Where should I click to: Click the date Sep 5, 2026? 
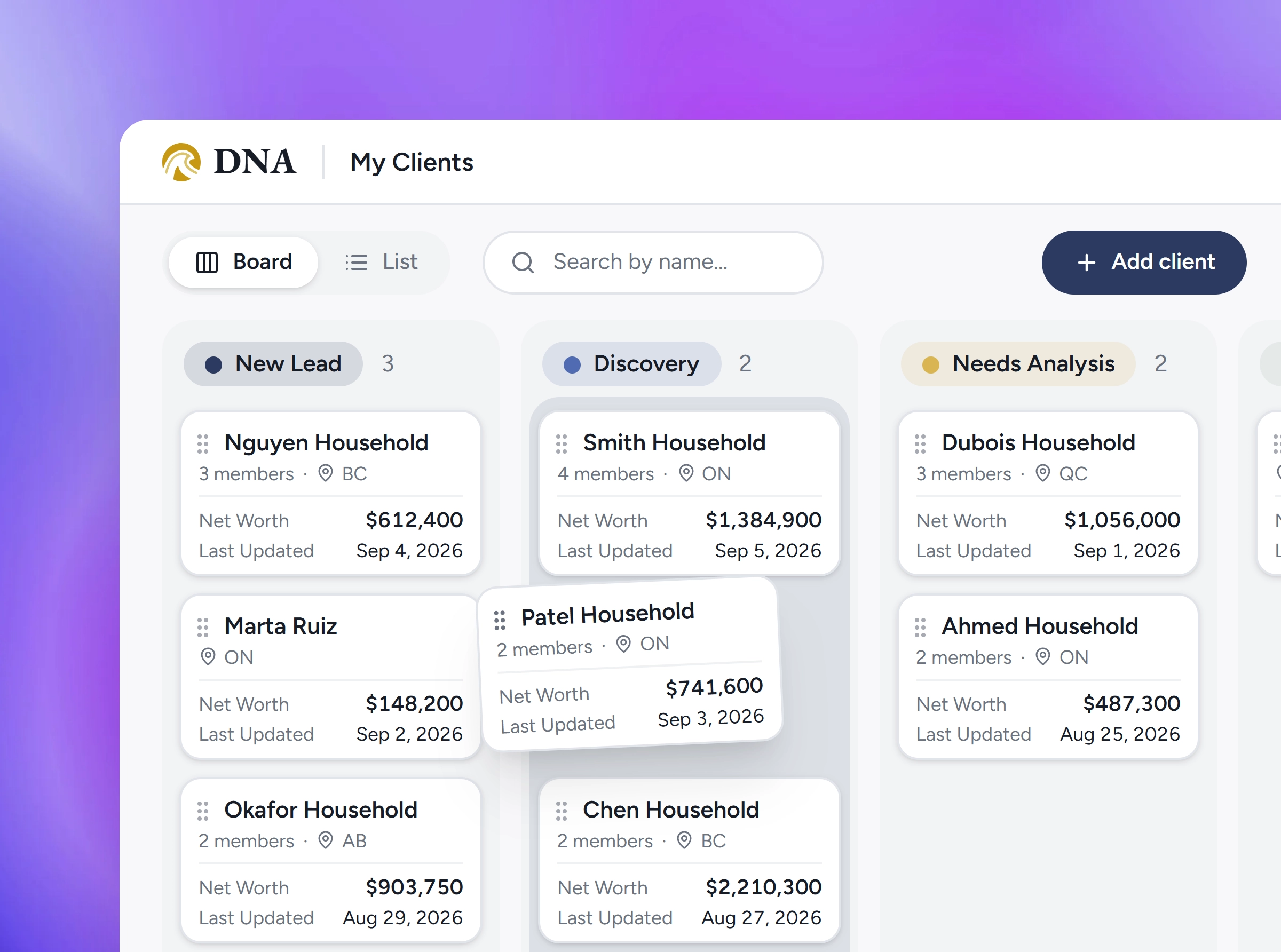(x=768, y=550)
